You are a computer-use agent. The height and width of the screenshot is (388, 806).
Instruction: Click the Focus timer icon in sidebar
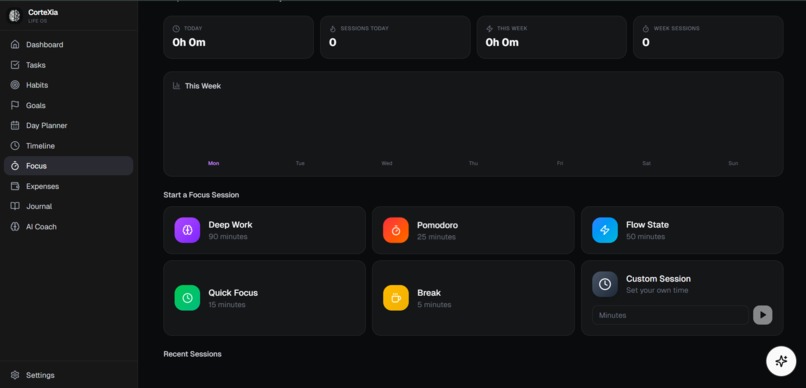click(15, 165)
